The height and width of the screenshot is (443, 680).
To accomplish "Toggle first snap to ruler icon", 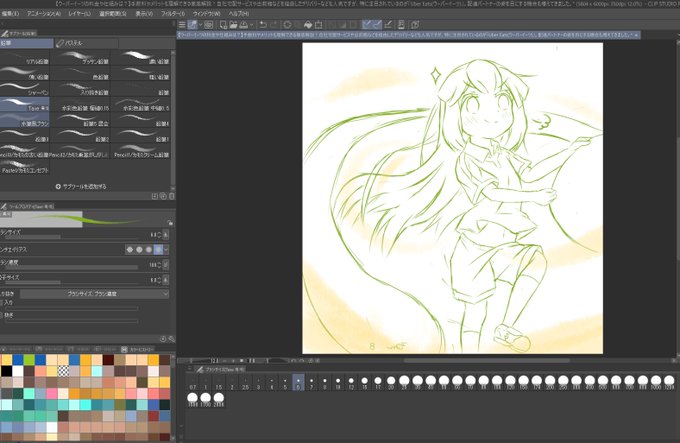I will (x=367, y=25).
